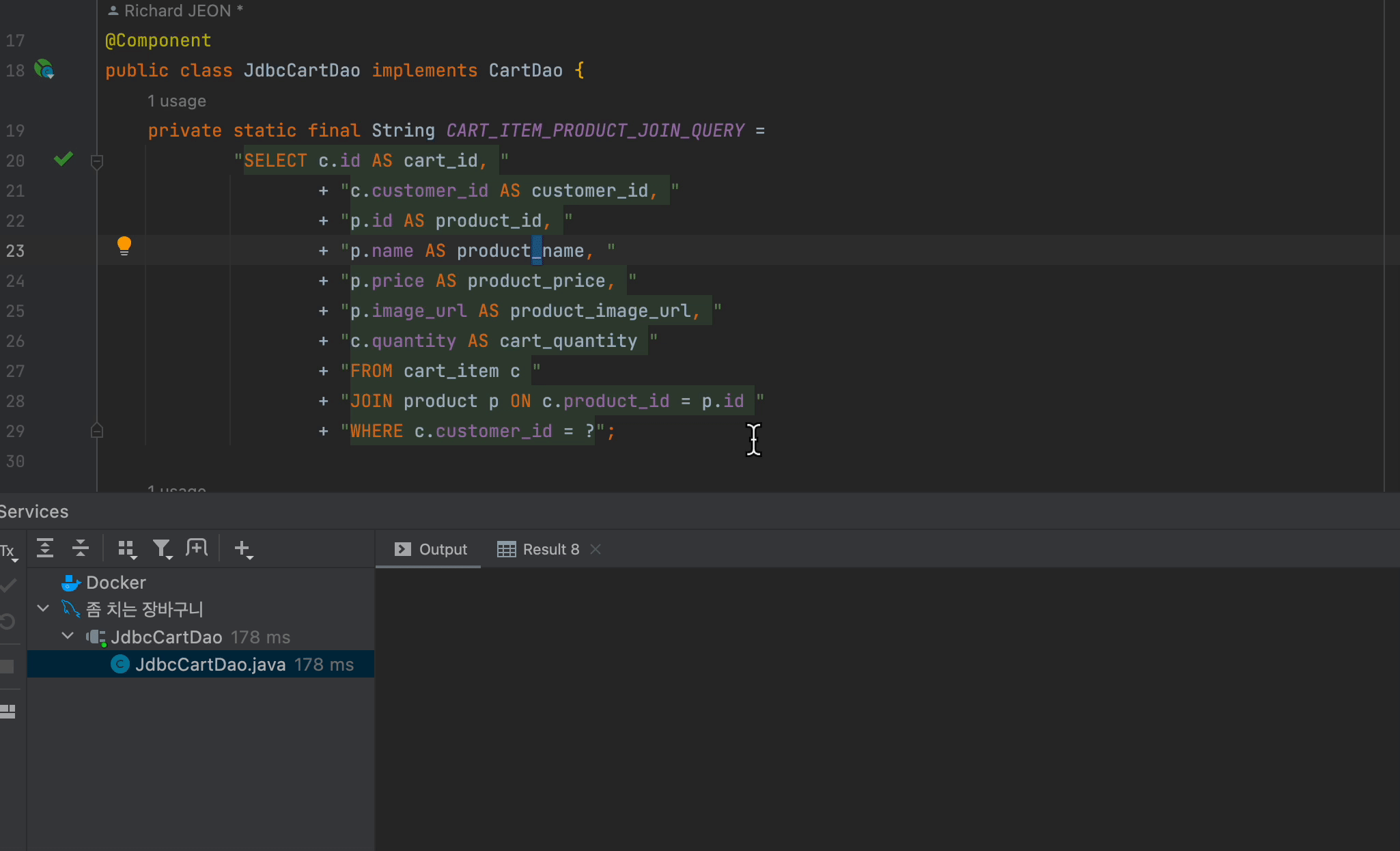The image size is (1400, 851).
Task: Click Open in New Tab icon
Action: (197, 548)
